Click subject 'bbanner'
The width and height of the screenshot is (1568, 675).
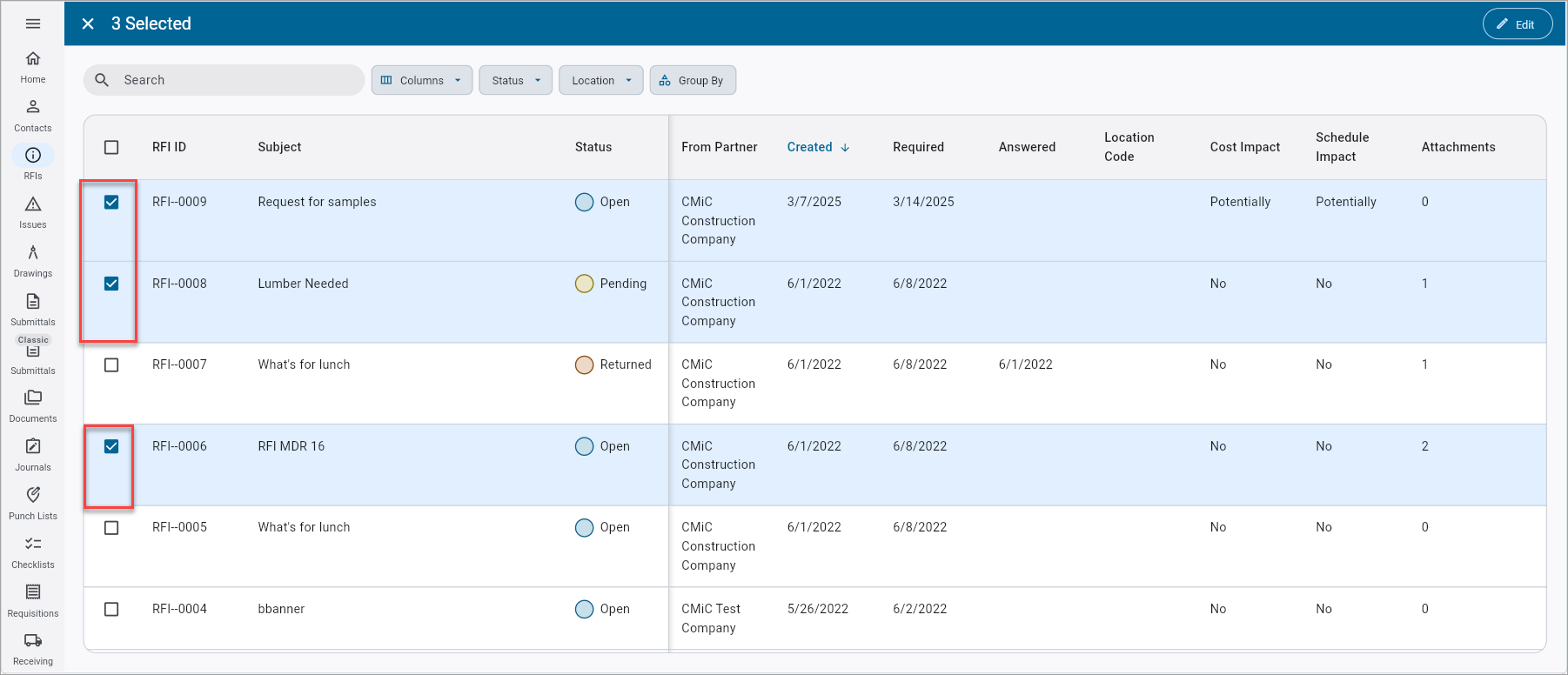281,609
